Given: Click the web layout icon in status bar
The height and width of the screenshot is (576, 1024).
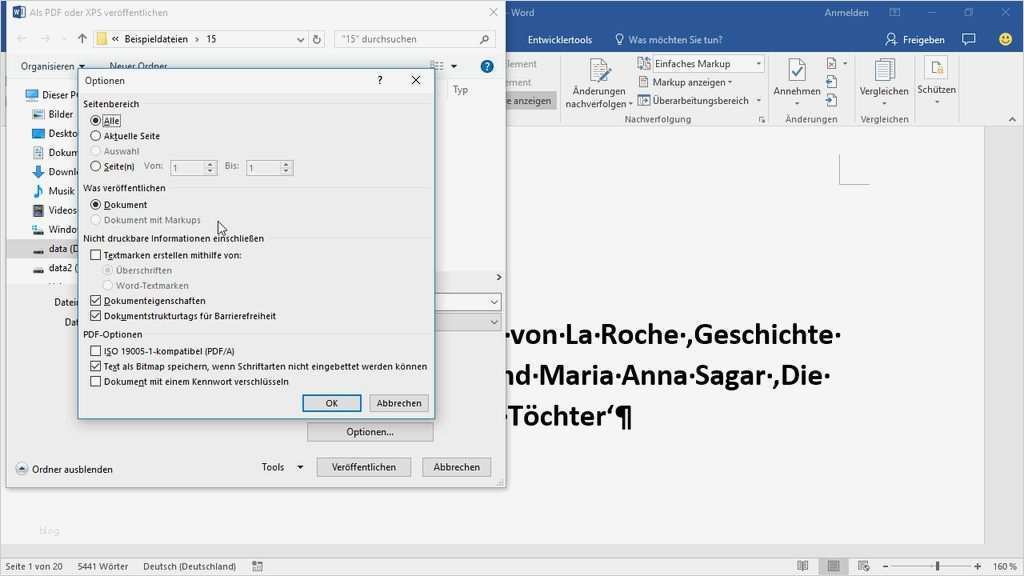Looking at the screenshot, I should [863, 566].
